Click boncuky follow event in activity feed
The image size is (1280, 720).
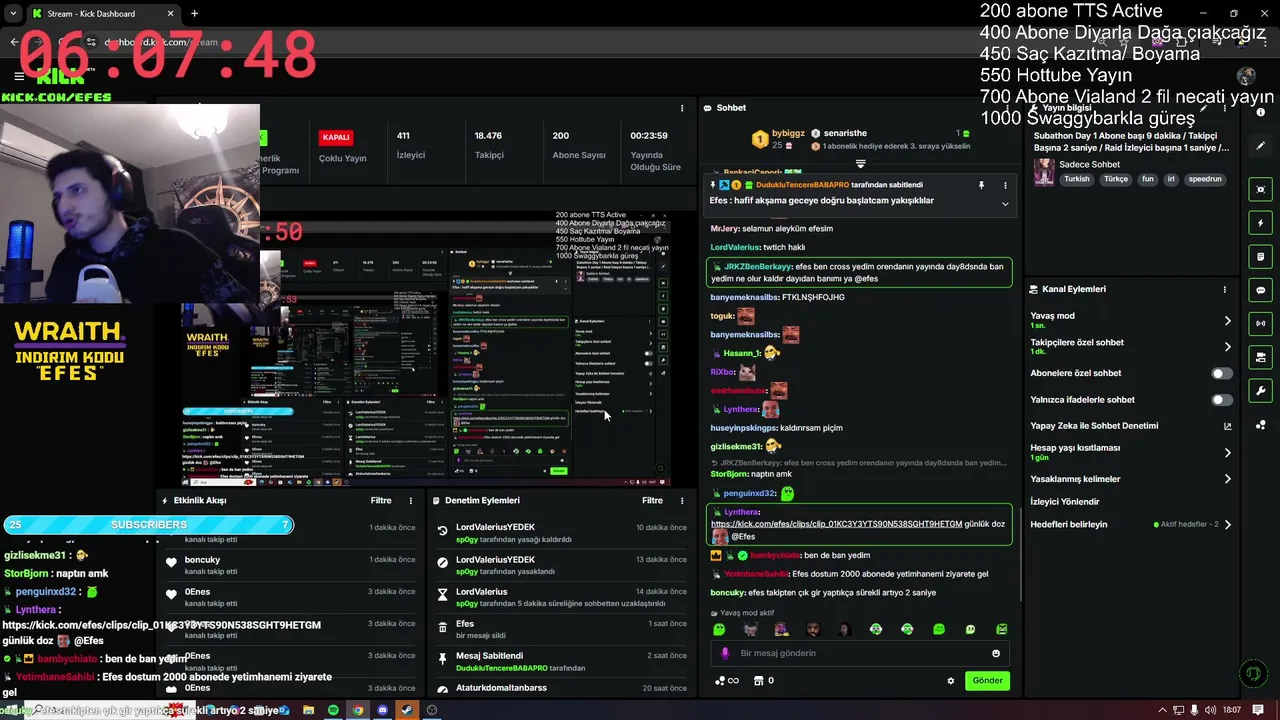point(290,565)
